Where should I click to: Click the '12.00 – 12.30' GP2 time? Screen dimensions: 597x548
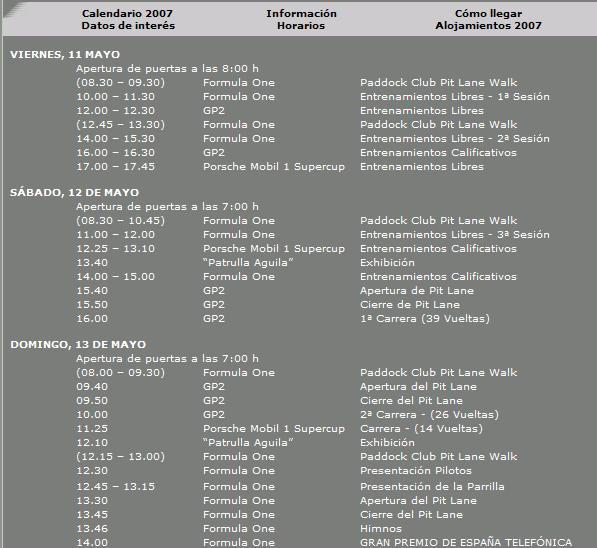(x=116, y=110)
